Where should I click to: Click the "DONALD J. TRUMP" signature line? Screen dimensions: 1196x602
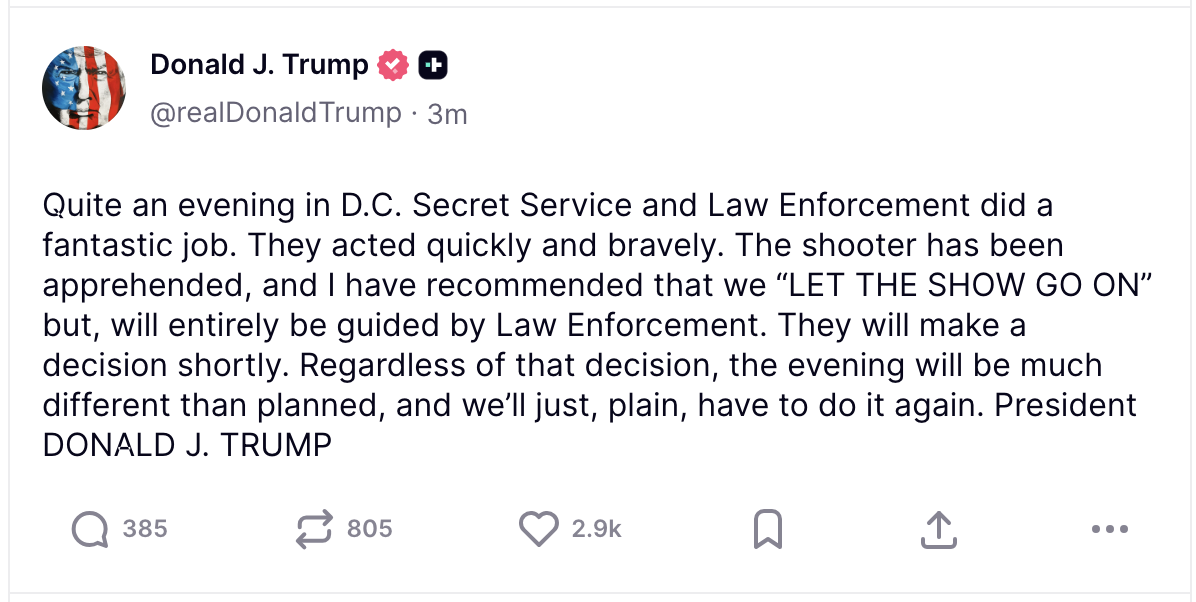pos(187,445)
